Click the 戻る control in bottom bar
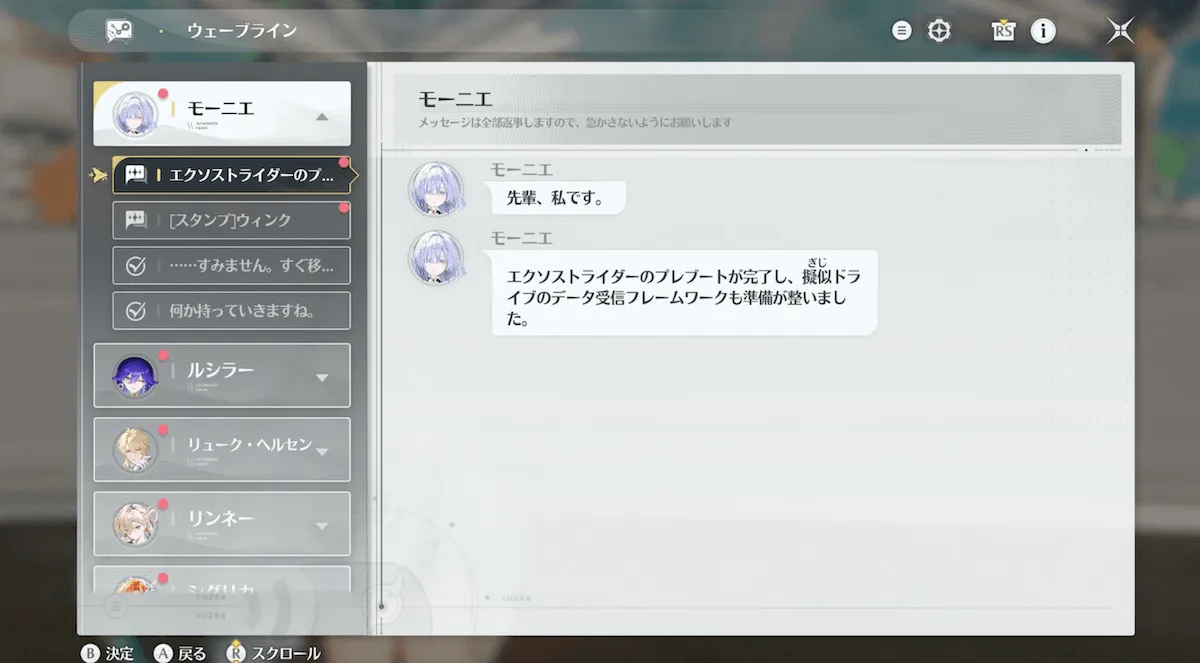 (x=180, y=652)
